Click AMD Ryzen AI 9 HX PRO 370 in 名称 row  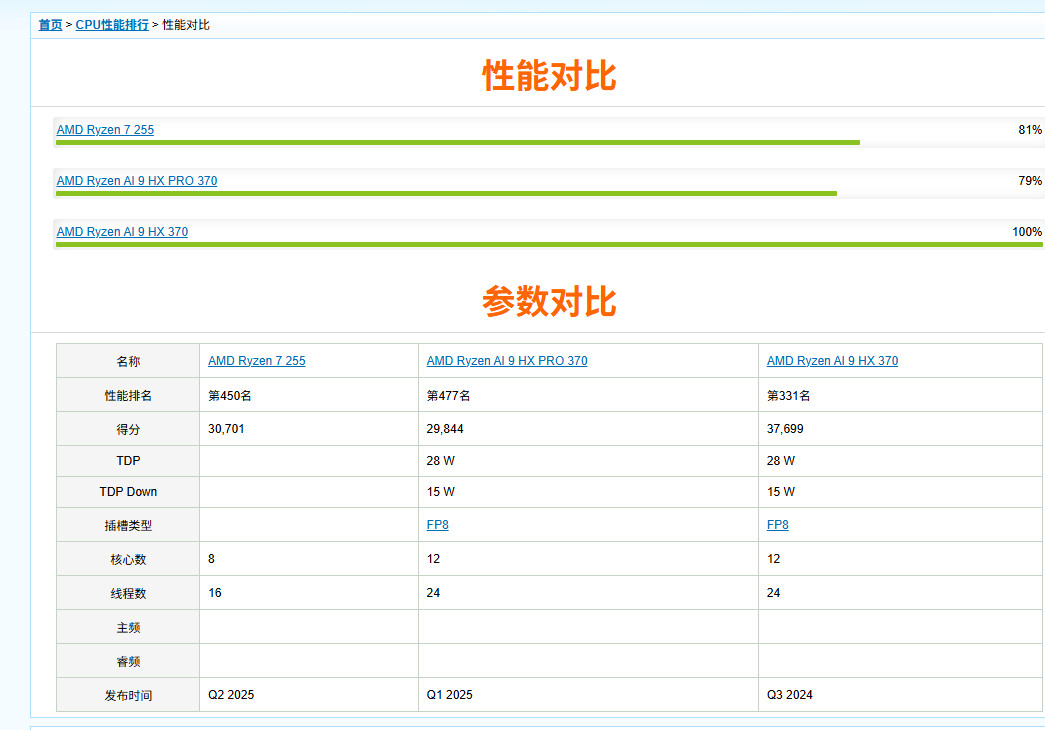coord(507,361)
